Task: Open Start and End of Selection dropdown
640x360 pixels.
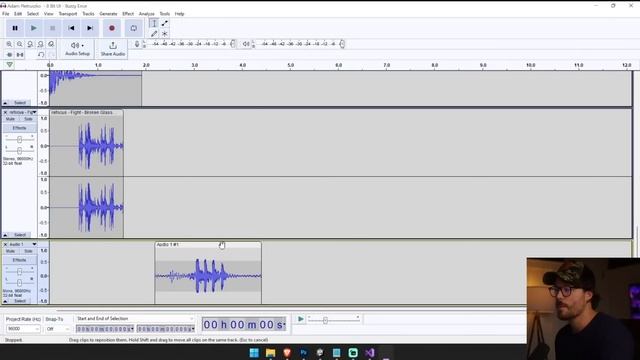Action: click(x=135, y=318)
